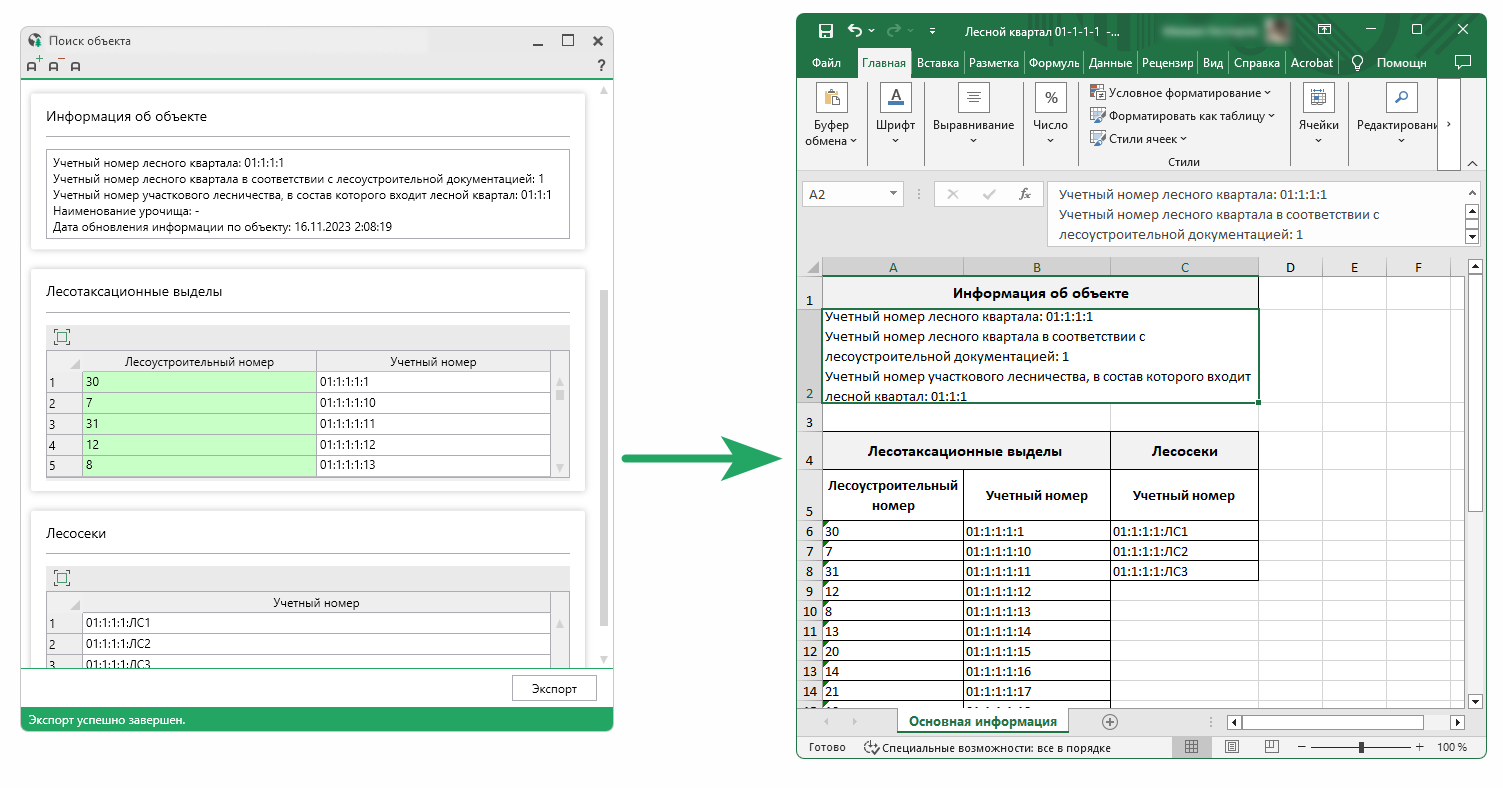The image size is (1503, 788).
Task: Increase font size in Поиск объекта window
Action: click(34, 65)
